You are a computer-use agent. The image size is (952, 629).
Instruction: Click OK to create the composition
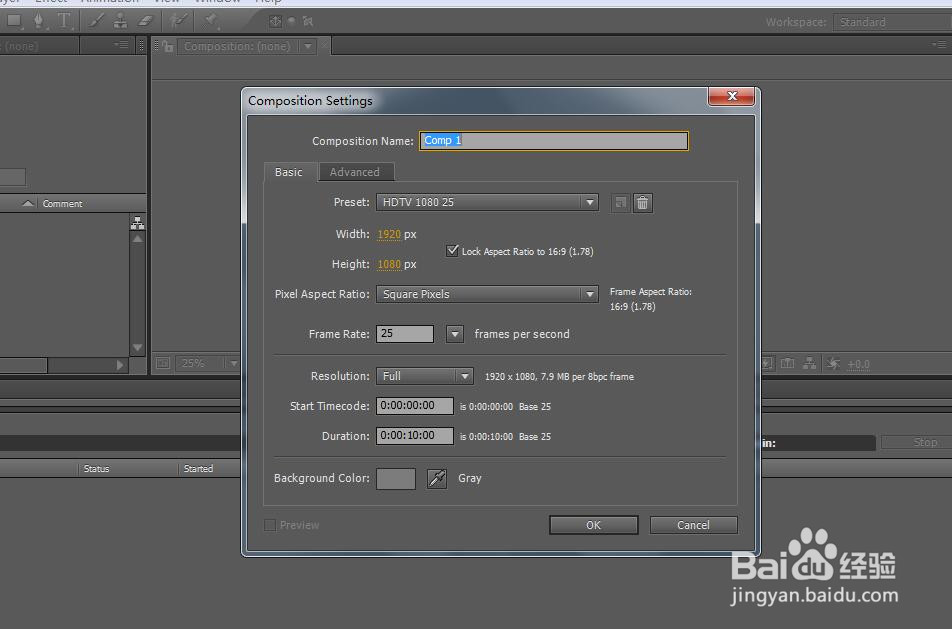pyautogui.click(x=593, y=525)
